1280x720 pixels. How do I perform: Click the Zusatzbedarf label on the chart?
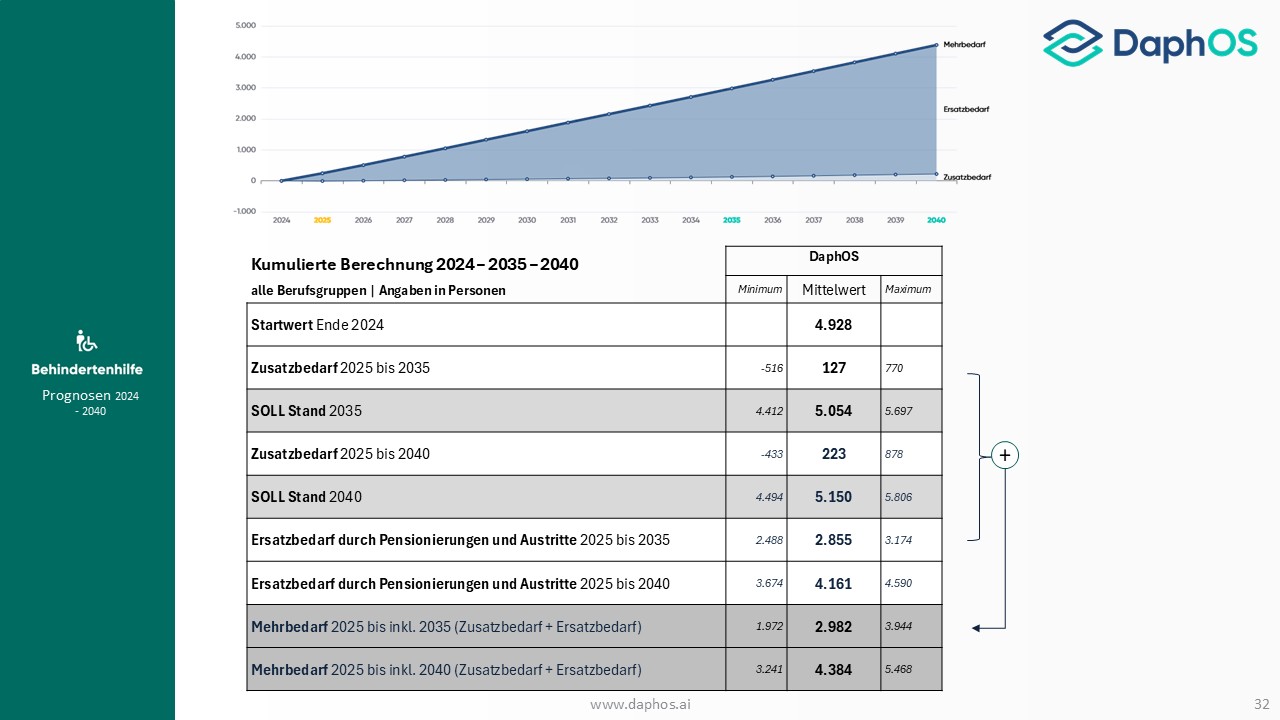[x=967, y=177]
